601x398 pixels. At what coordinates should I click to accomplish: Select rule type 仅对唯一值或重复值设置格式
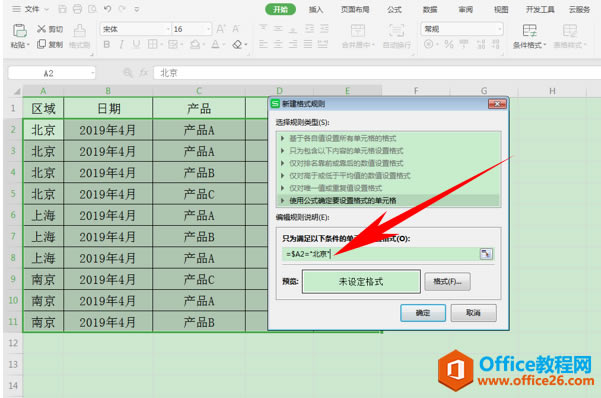click(x=335, y=188)
